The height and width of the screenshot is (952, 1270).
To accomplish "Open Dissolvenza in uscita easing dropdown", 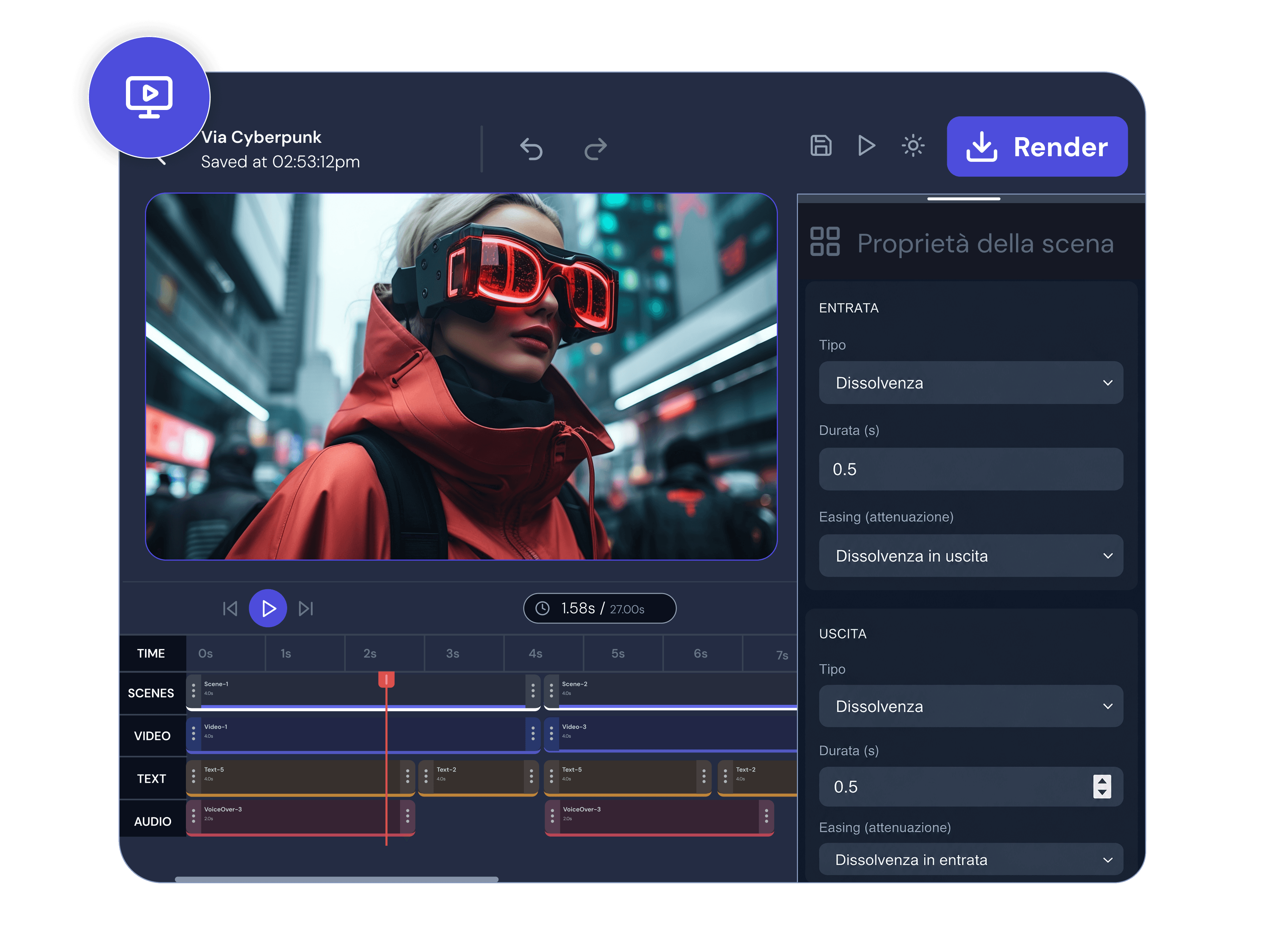I will [x=971, y=556].
